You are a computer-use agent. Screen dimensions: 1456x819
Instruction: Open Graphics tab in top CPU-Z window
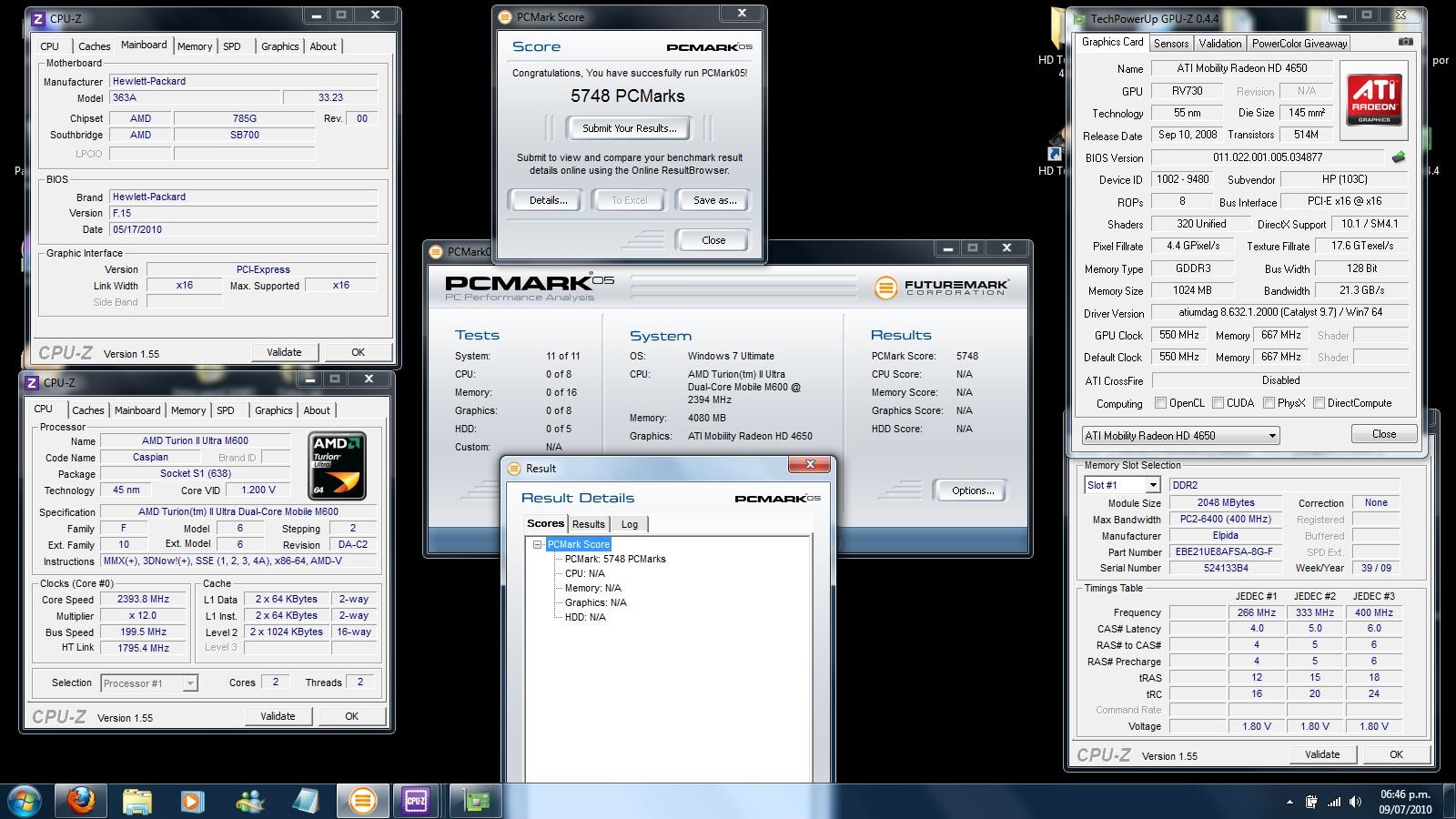[279, 46]
